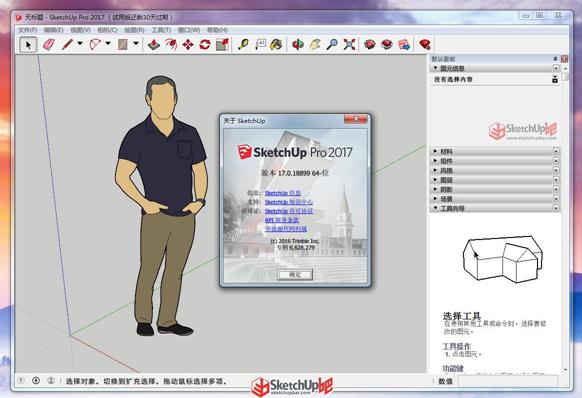Open the open source attribution link
Viewport: 582px width, 398px height.
point(286,229)
